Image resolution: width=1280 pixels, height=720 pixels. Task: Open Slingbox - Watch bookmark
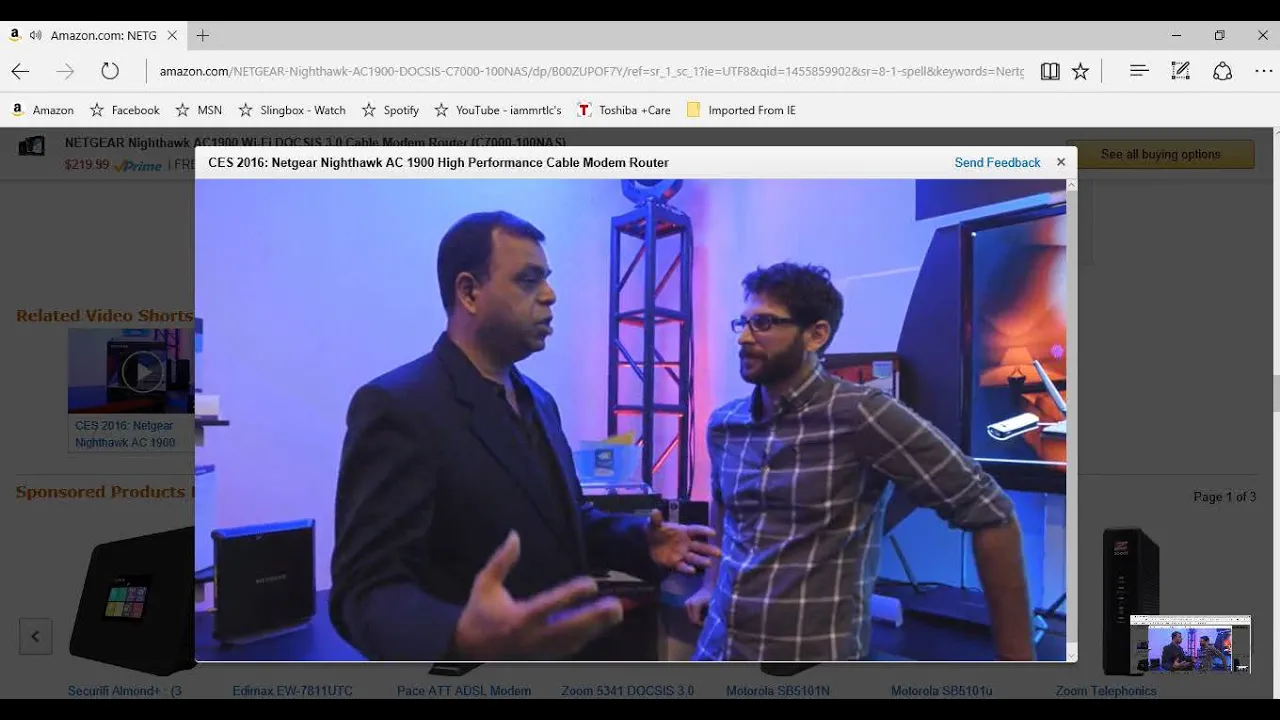(x=292, y=110)
